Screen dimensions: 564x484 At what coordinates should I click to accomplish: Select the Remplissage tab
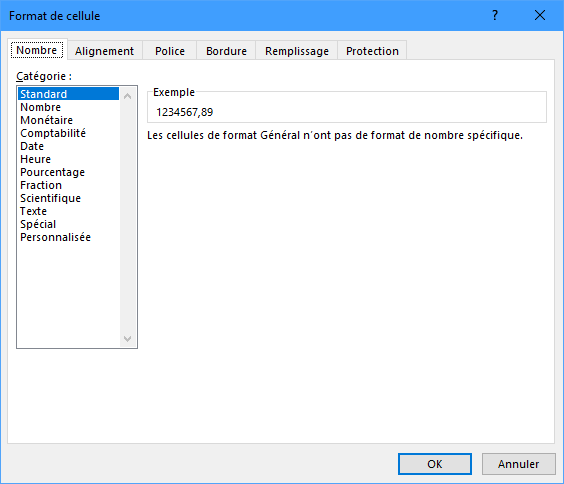point(297,51)
